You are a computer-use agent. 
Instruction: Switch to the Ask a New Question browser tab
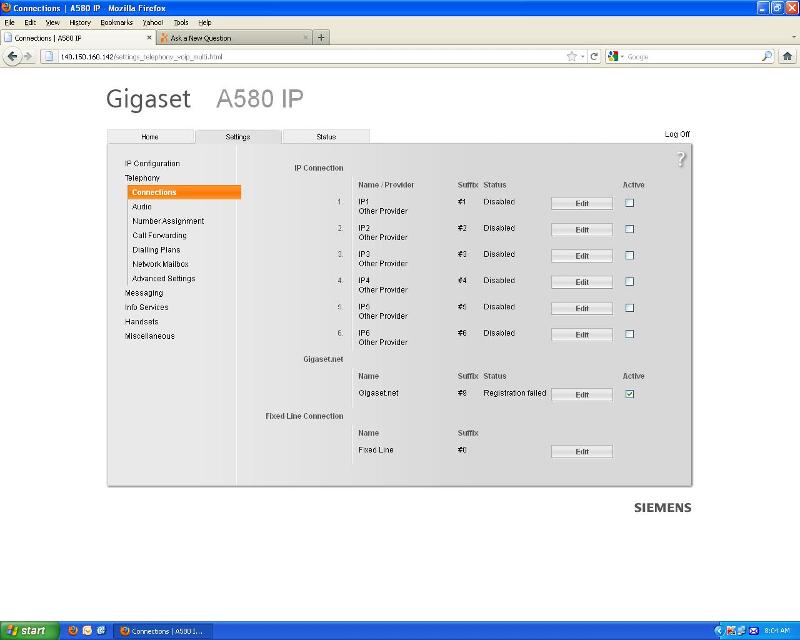point(234,38)
